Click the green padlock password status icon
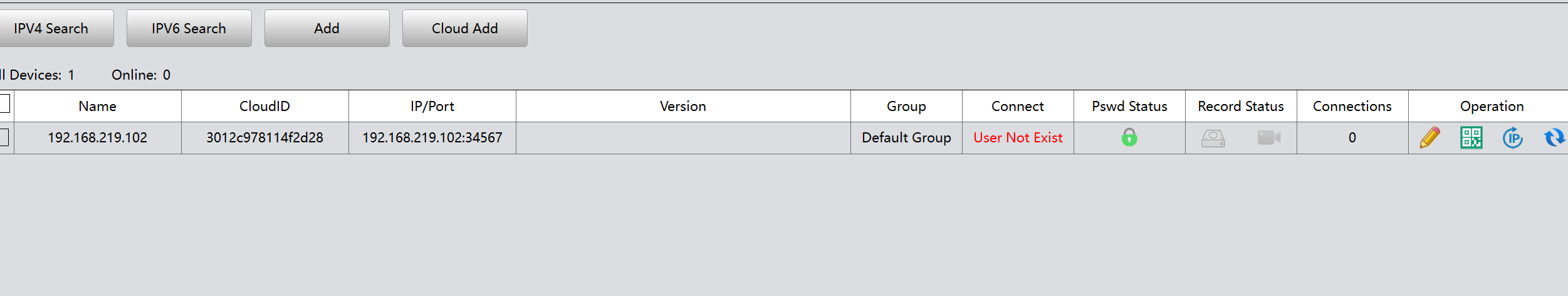 [1129, 137]
